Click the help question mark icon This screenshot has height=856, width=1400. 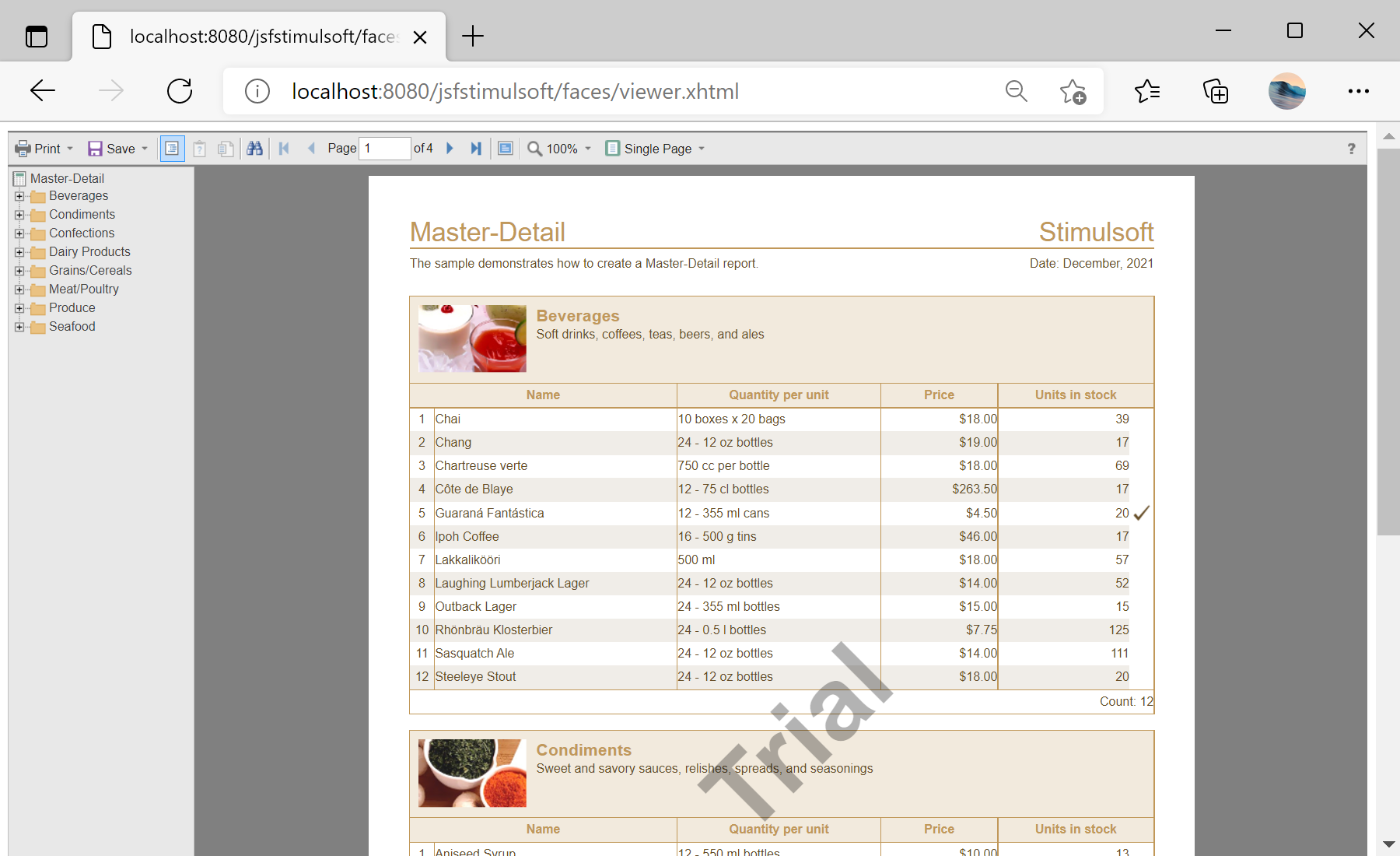click(1351, 149)
